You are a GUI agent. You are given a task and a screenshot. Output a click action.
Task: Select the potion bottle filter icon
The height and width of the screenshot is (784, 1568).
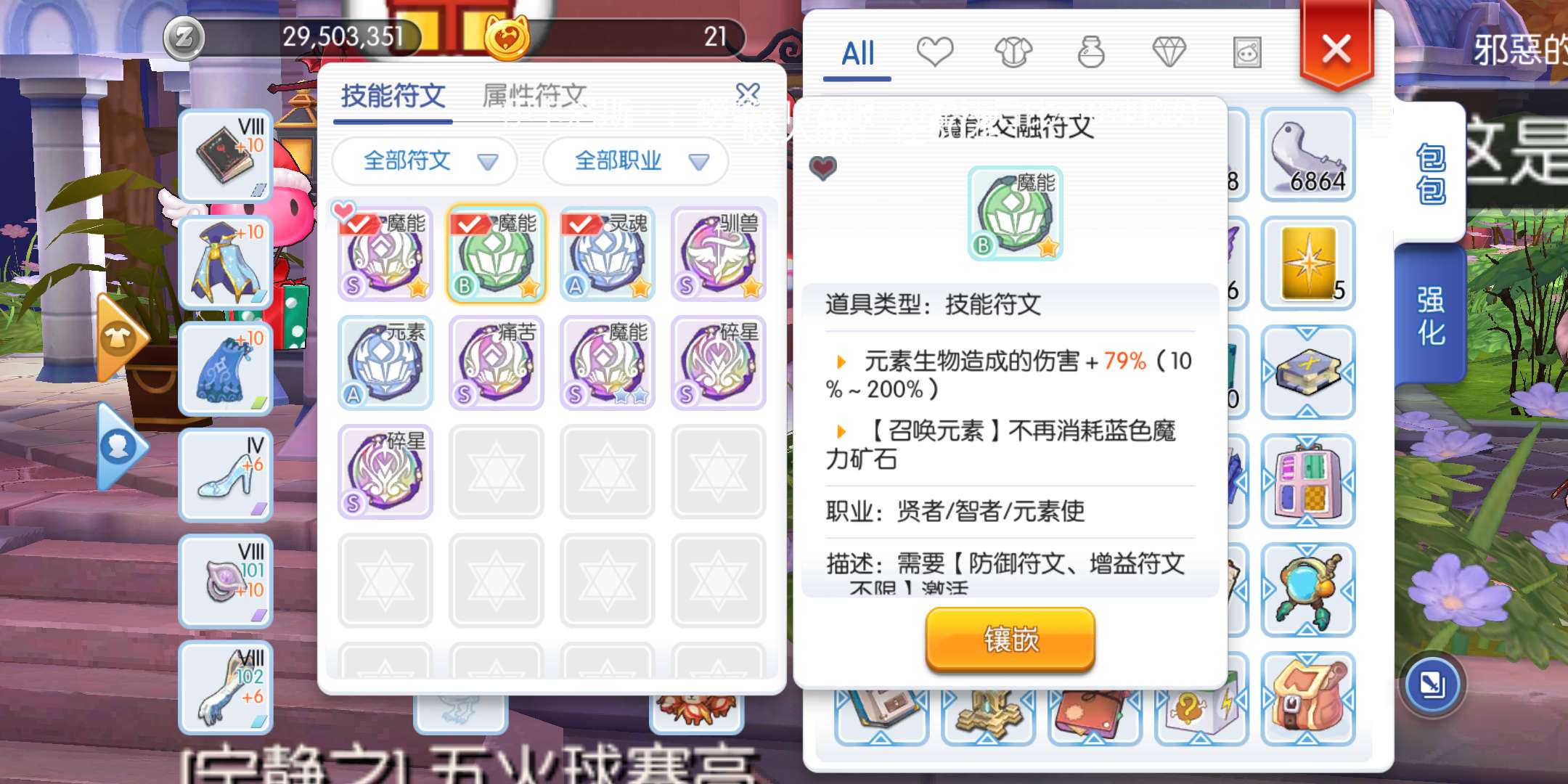click(1090, 52)
